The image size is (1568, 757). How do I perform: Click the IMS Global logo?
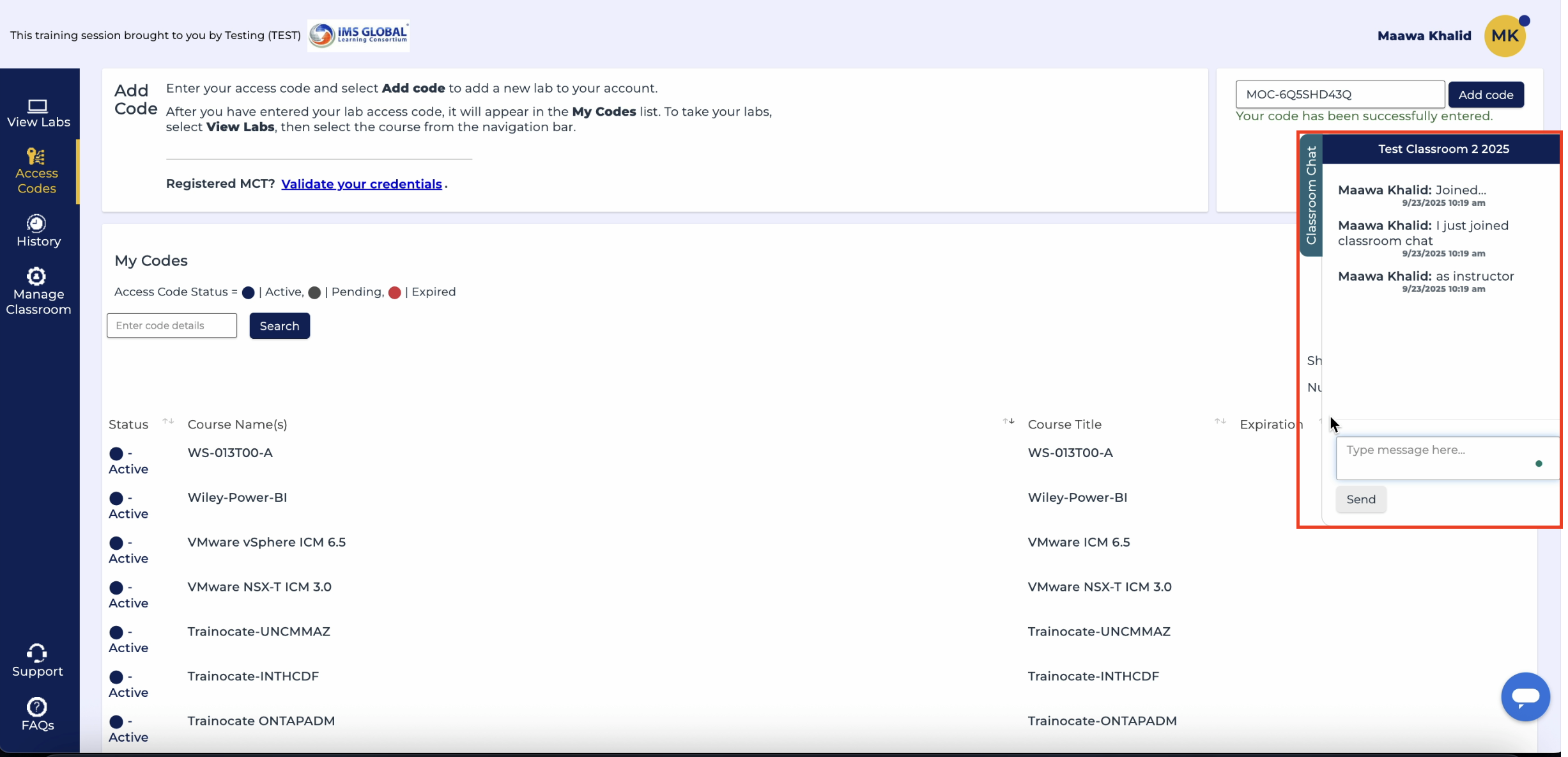[x=358, y=35]
